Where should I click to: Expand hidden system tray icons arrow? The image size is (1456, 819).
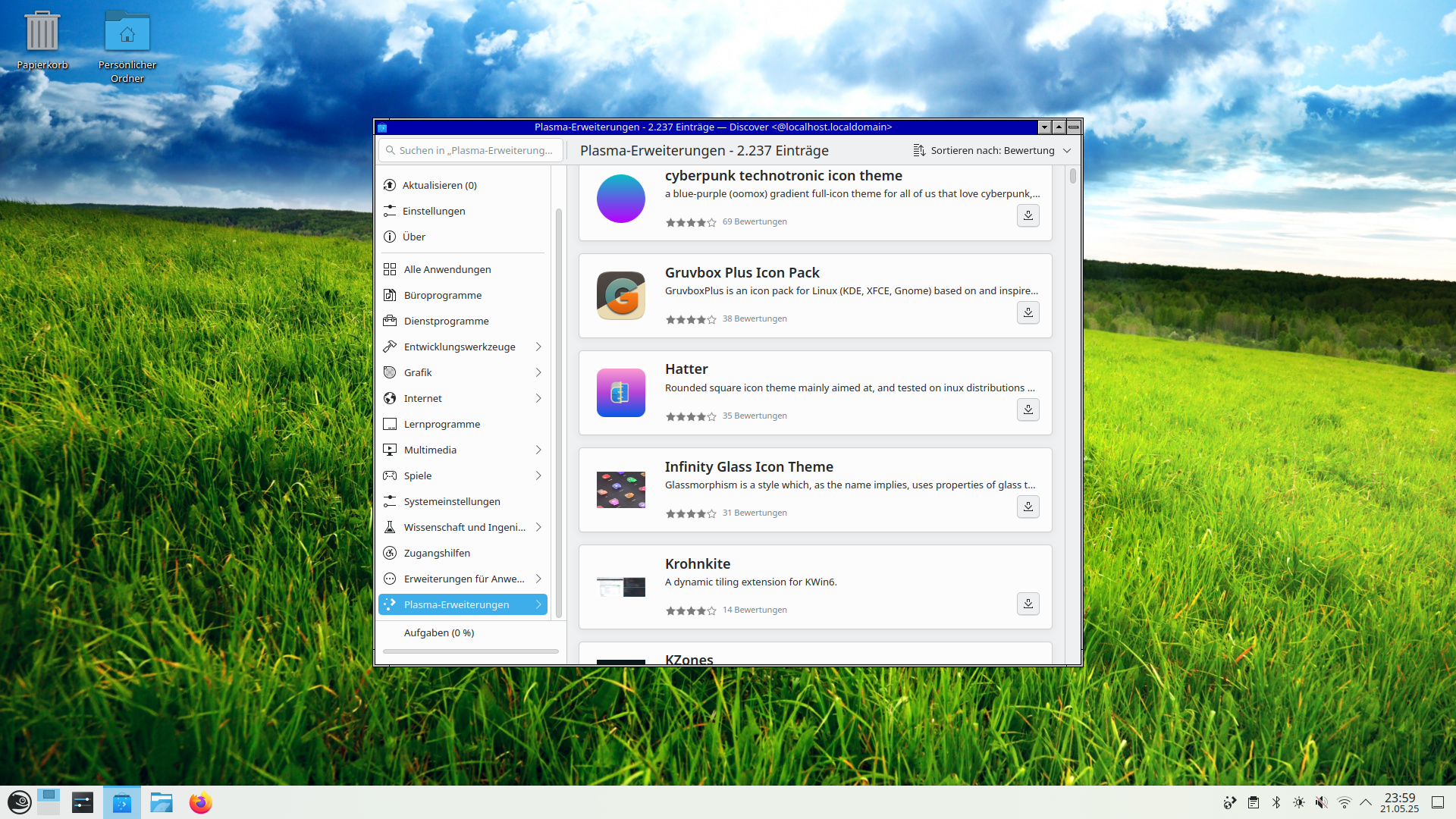[x=1366, y=802]
